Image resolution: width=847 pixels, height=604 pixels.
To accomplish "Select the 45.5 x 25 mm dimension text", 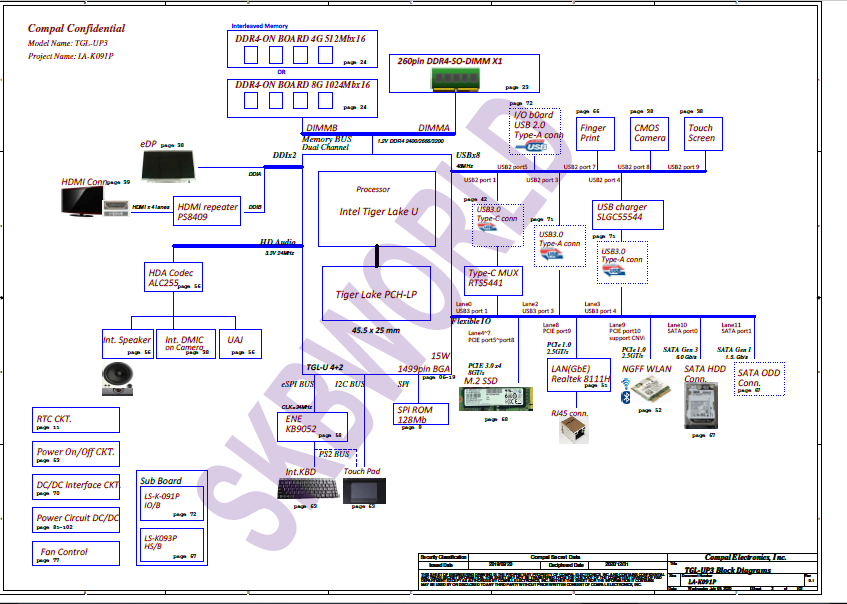I will (x=376, y=330).
